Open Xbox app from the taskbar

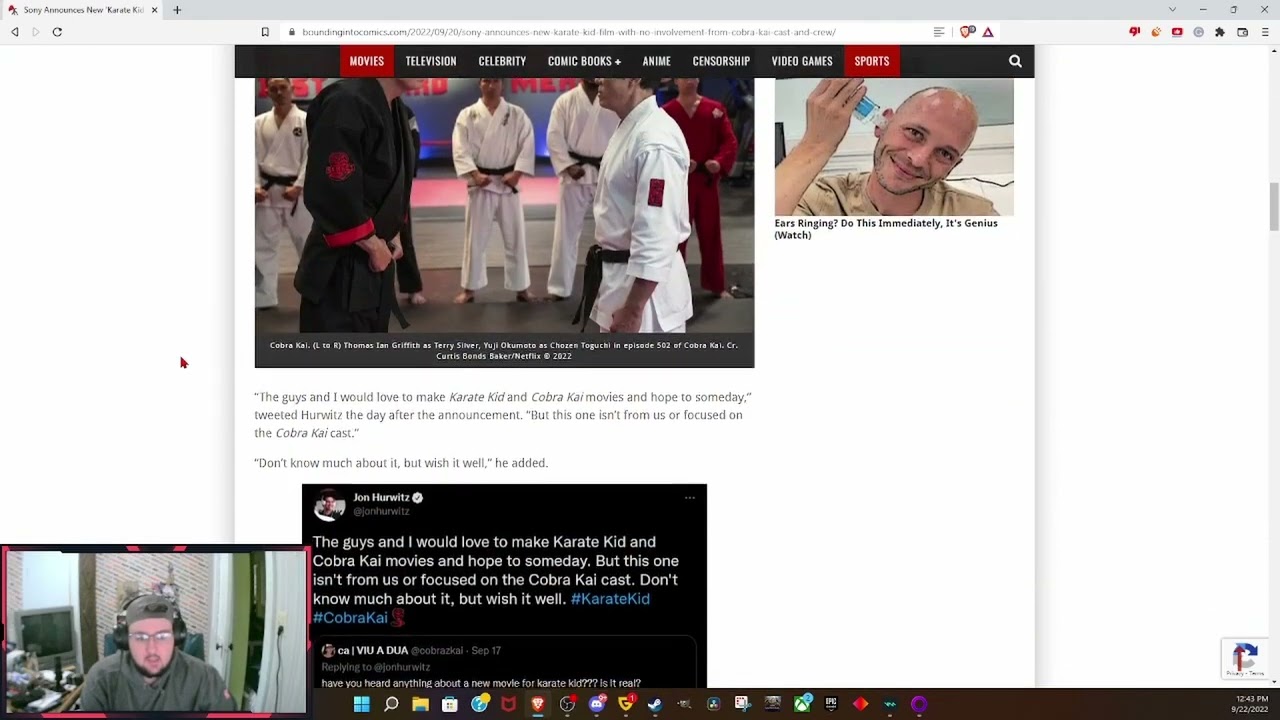pyautogui.click(x=802, y=704)
